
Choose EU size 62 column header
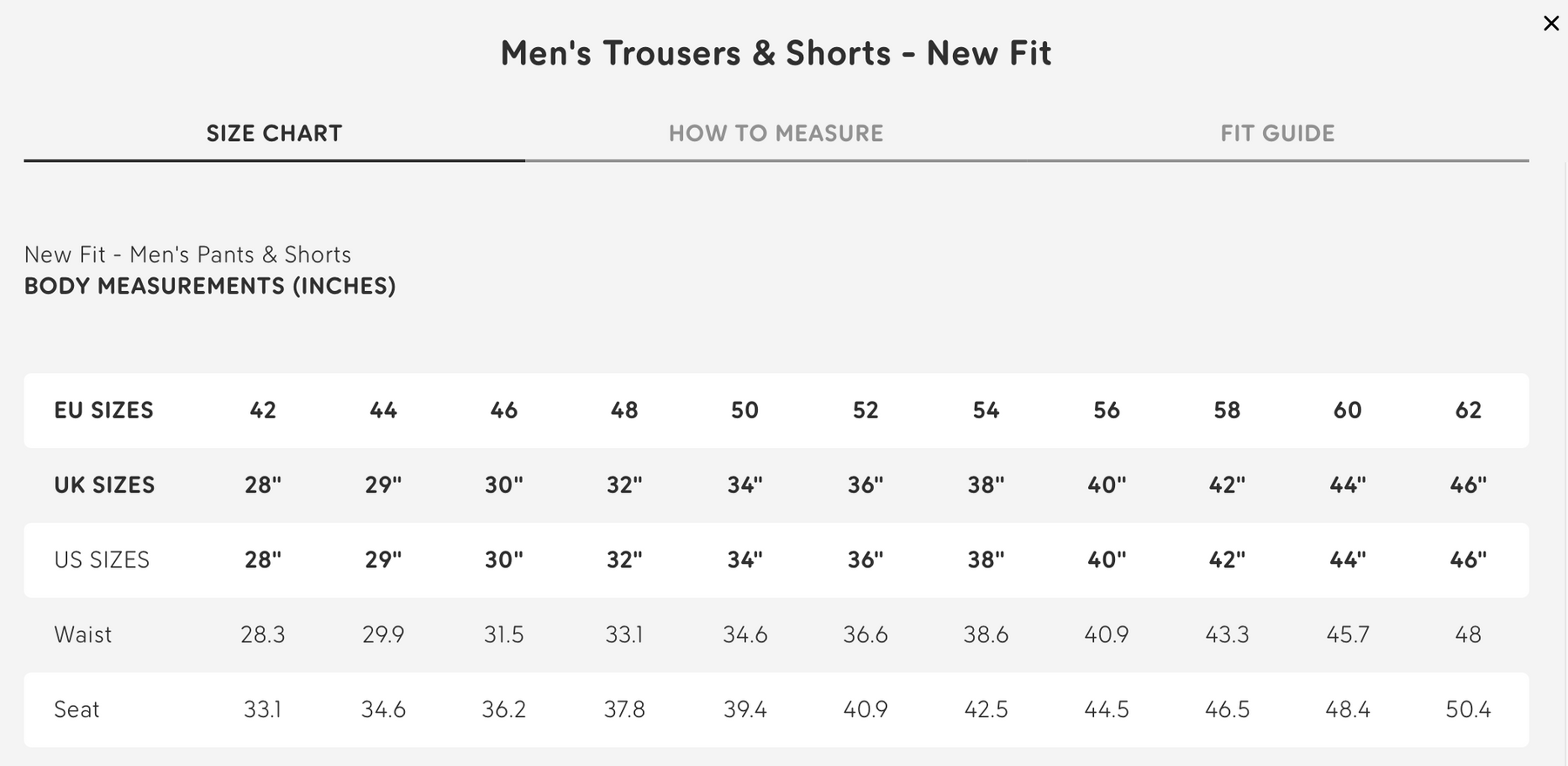click(x=1468, y=410)
